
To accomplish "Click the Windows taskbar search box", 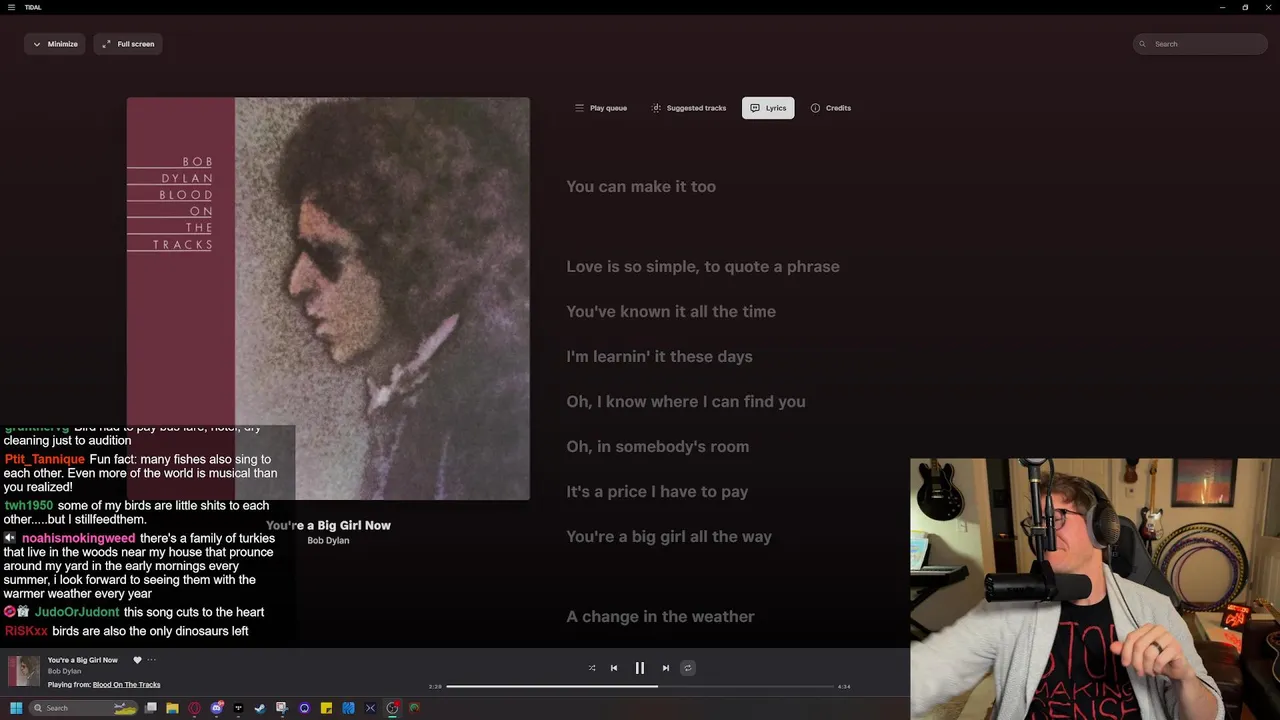I will pos(84,708).
